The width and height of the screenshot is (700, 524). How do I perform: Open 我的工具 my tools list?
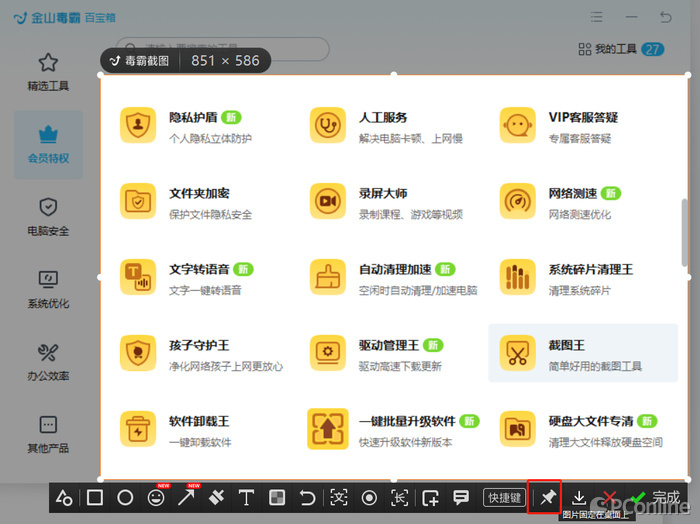click(x=621, y=49)
